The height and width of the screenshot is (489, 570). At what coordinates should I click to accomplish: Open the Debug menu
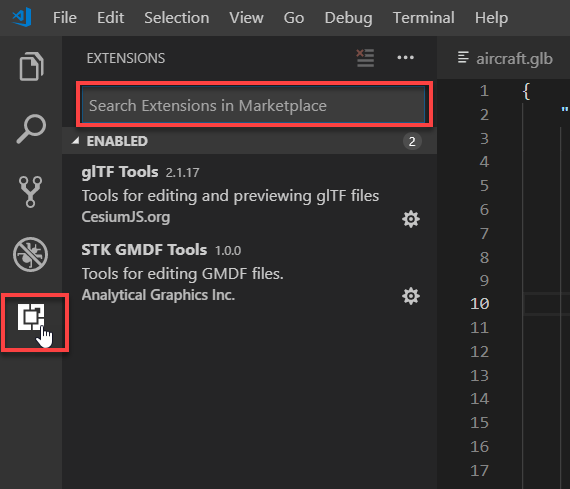(x=348, y=18)
